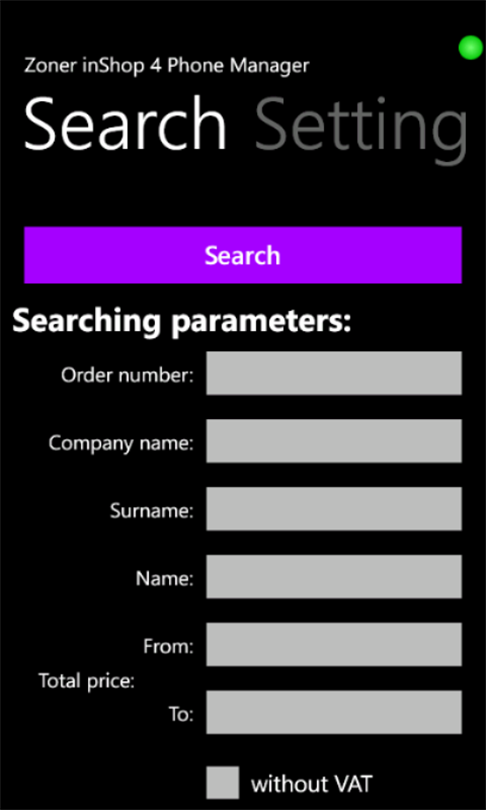Click the 'Surname:' label

(152, 511)
